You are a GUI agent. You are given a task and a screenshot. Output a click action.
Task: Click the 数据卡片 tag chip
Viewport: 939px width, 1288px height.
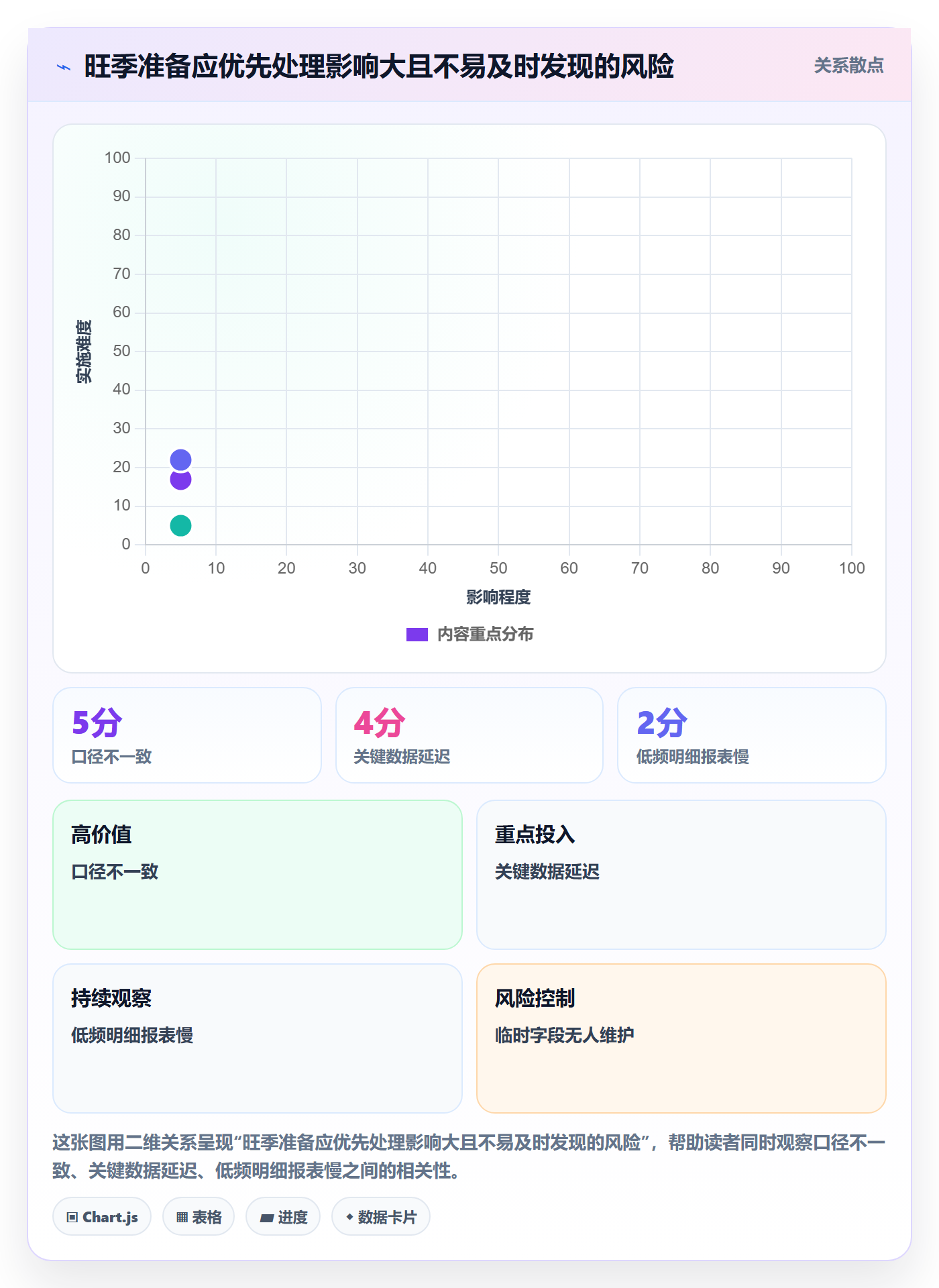point(381,1216)
